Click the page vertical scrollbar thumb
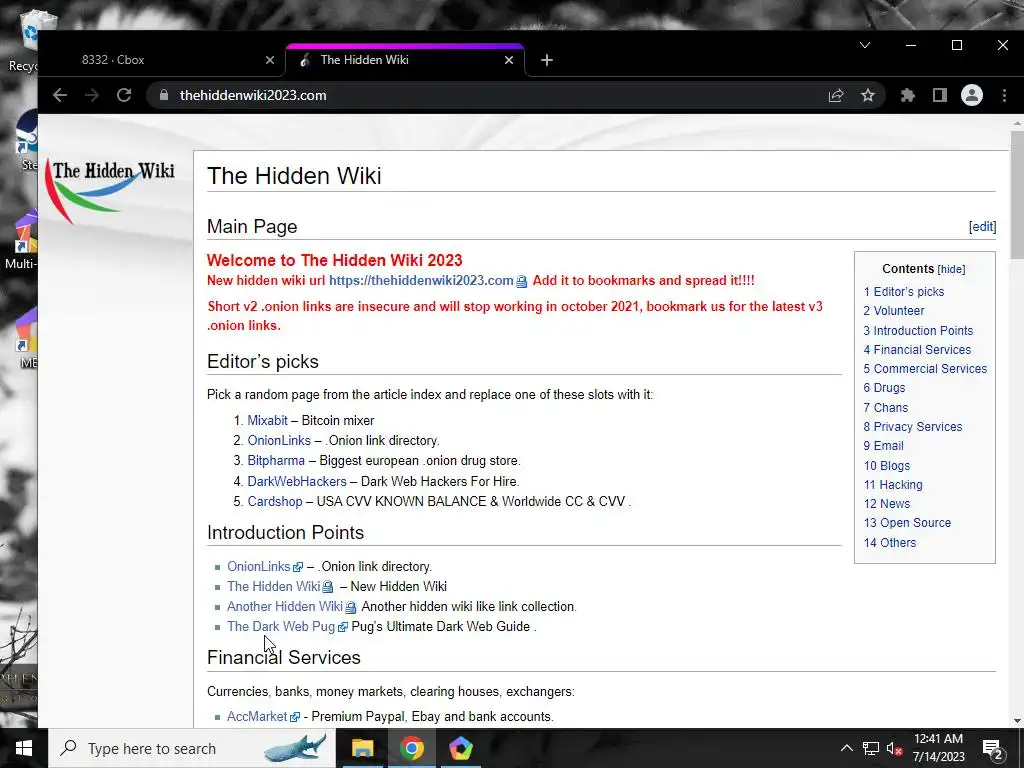 coord(1017,196)
